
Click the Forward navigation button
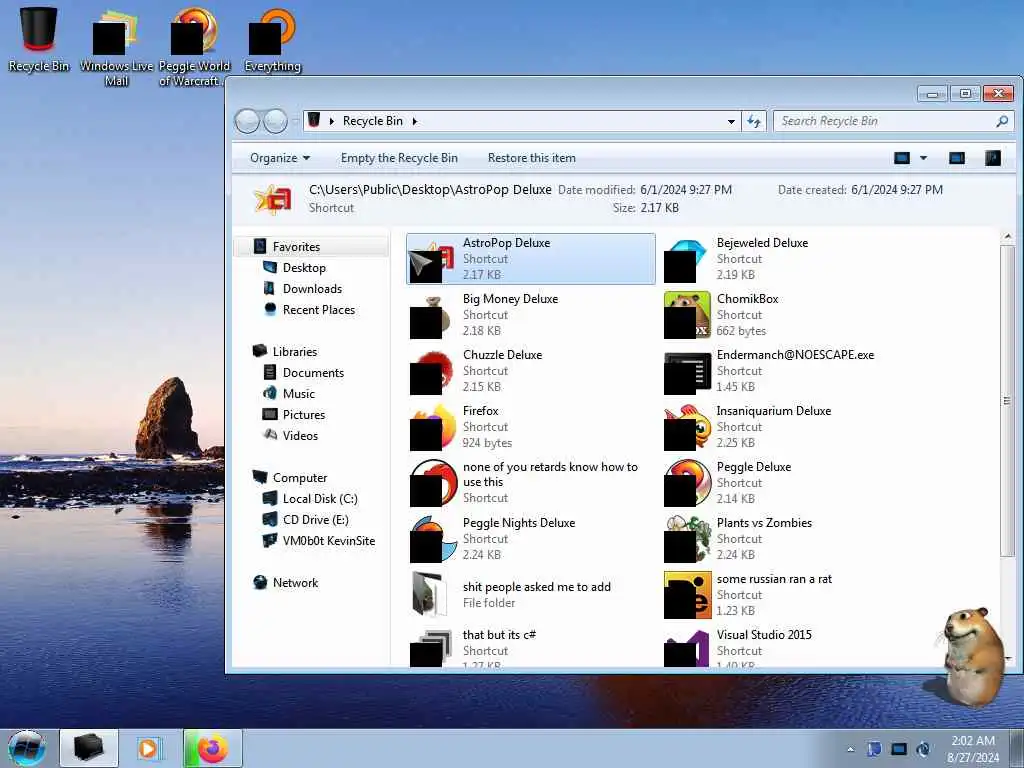(275, 121)
